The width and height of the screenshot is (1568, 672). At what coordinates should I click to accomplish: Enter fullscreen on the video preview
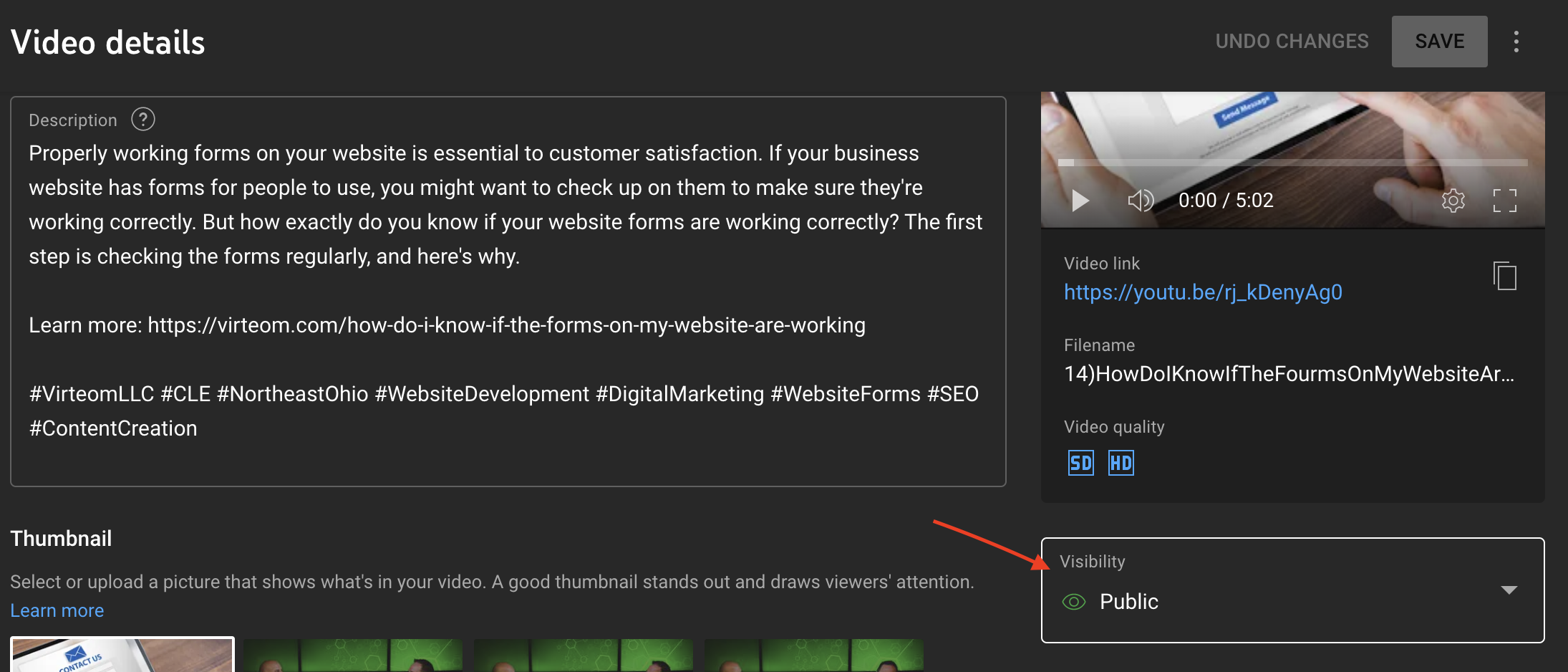pos(1504,201)
